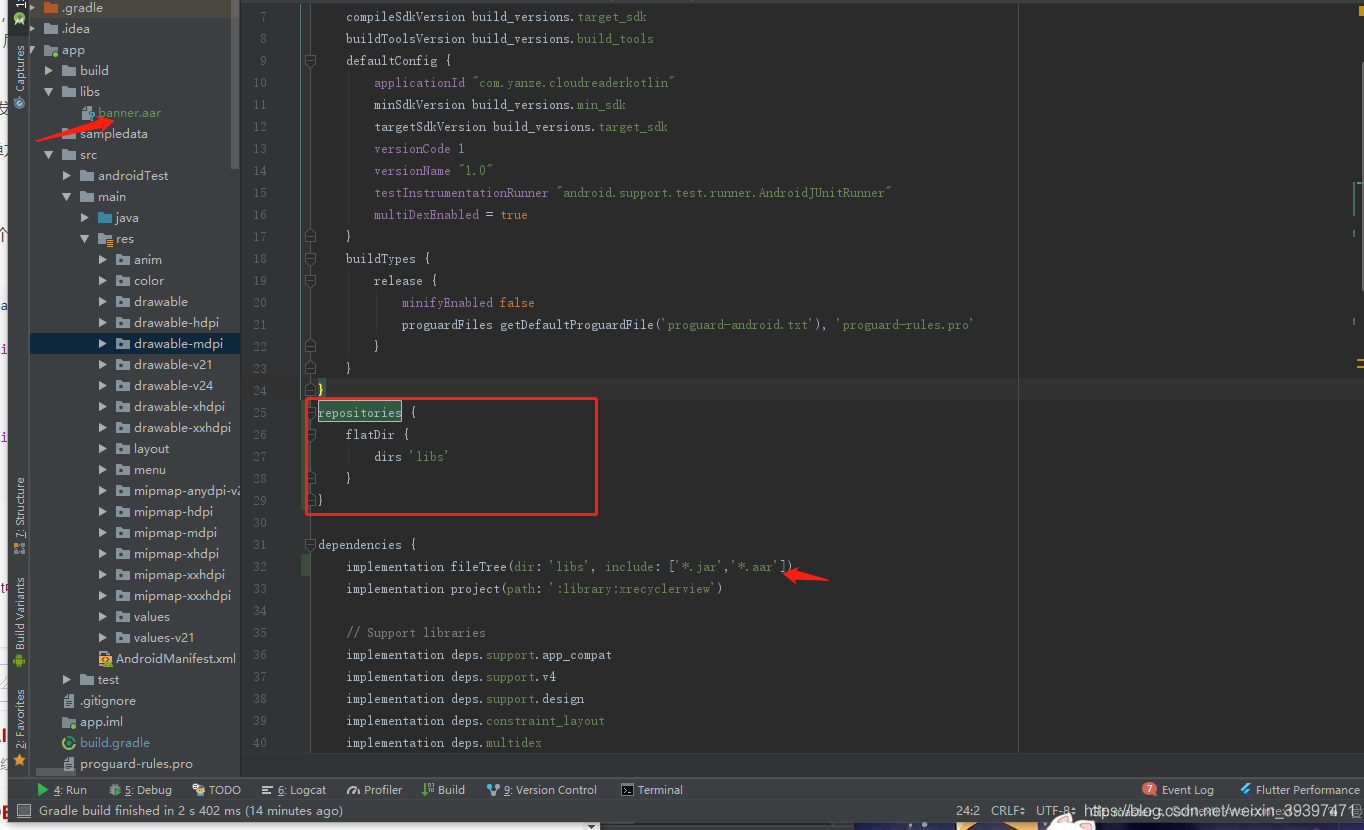The height and width of the screenshot is (830, 1364).
Task: Click the java source folder icon
Action: point(105,218)
